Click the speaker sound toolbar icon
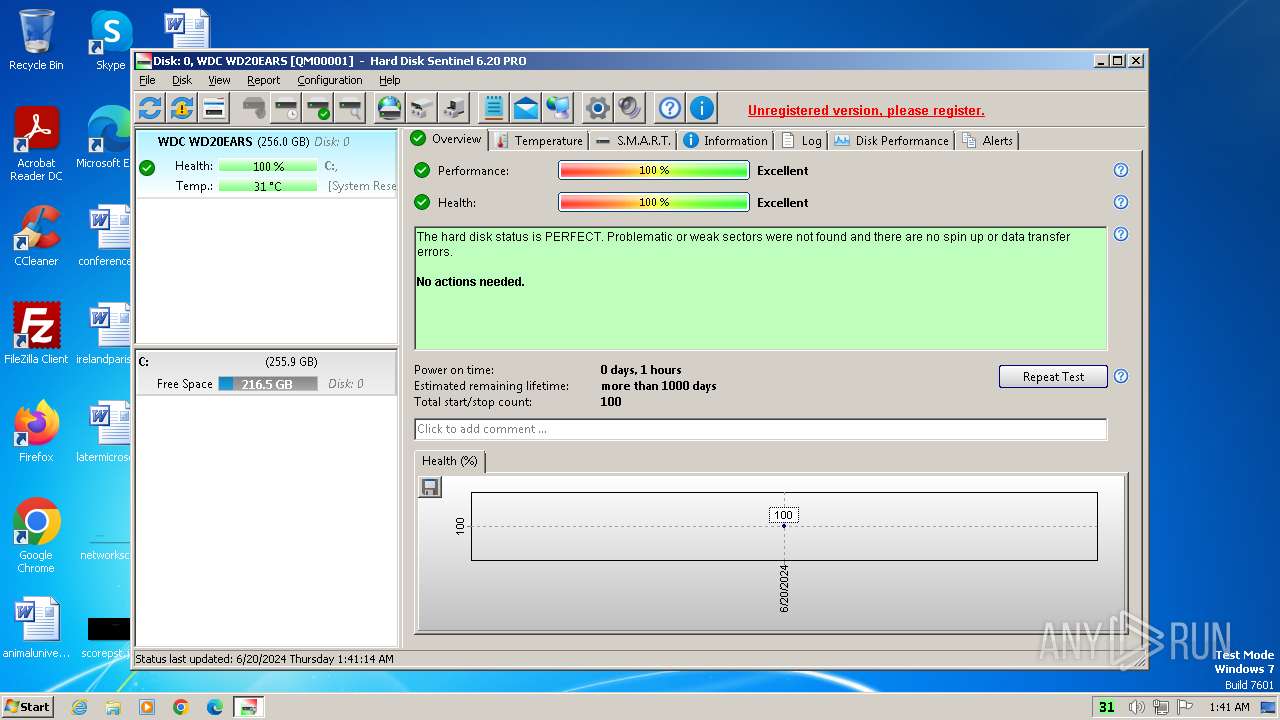1280x720 pixels. pyautogui.click(x=630, y=108)
